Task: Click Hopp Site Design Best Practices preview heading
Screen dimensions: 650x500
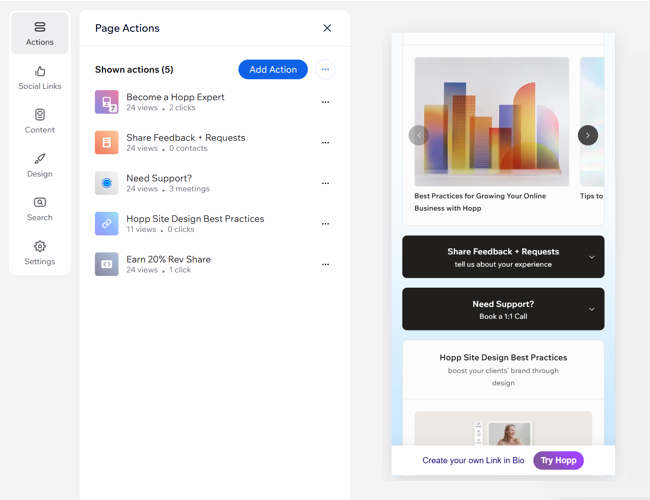Action: [x=503, y=357]
